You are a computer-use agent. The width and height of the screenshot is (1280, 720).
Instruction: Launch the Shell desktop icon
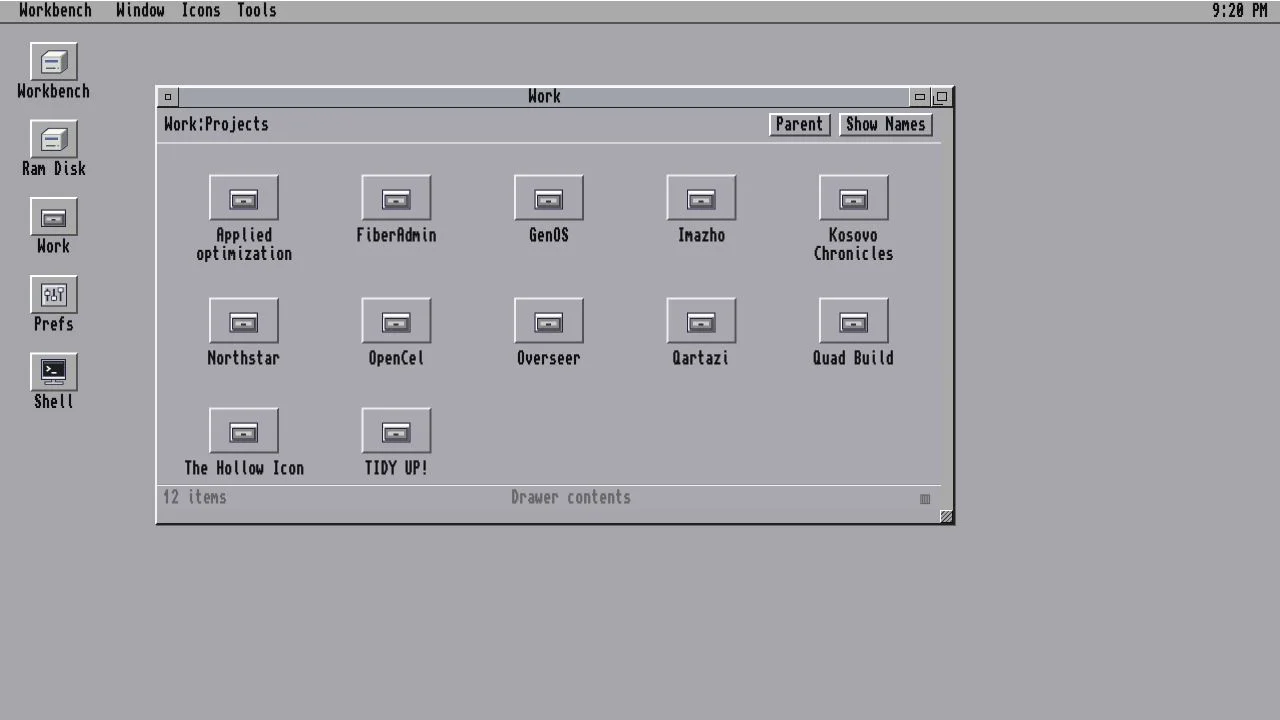[x=54, y=372]
